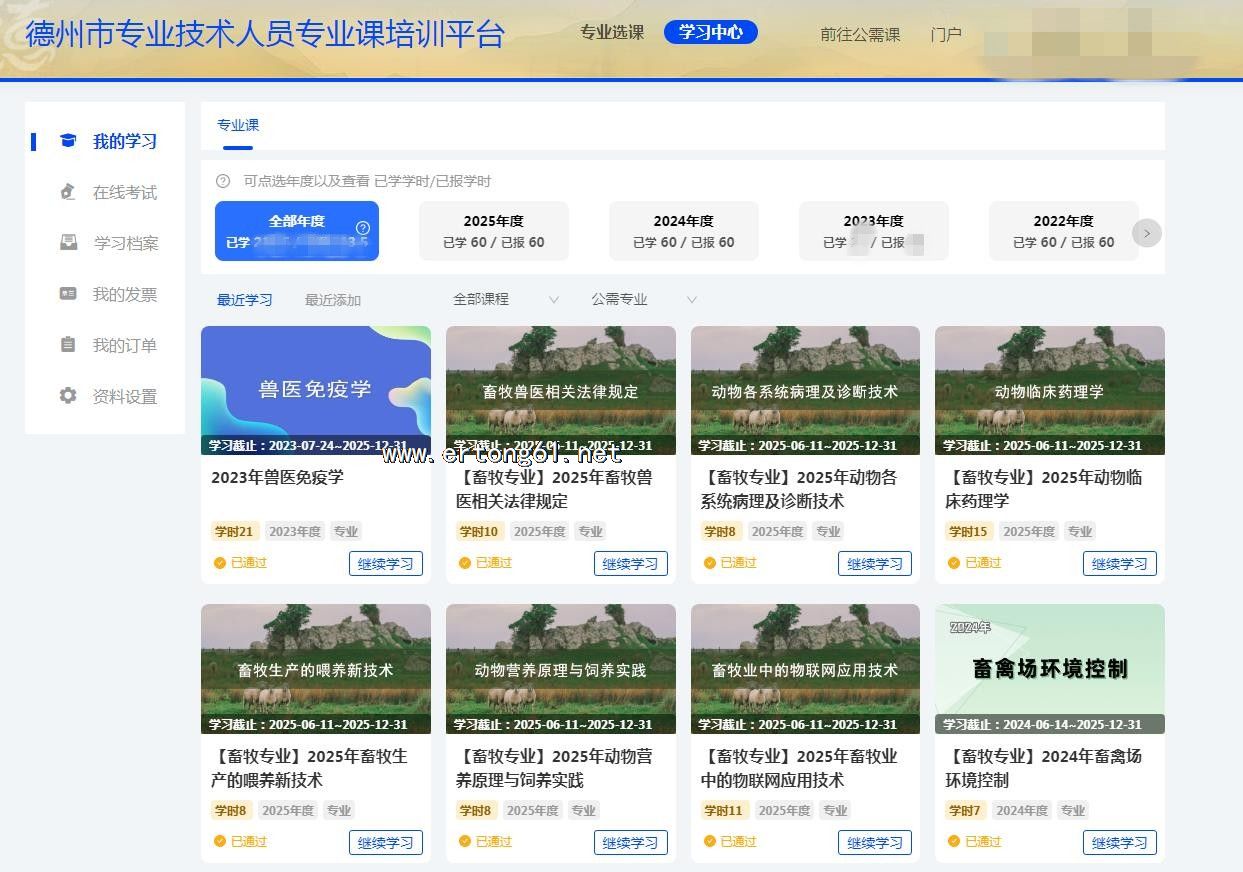Image resolution: width=1243 pixels, height=872 pixels.
Task: Select the 2025年度 year filter
Action: click(493, 231)
